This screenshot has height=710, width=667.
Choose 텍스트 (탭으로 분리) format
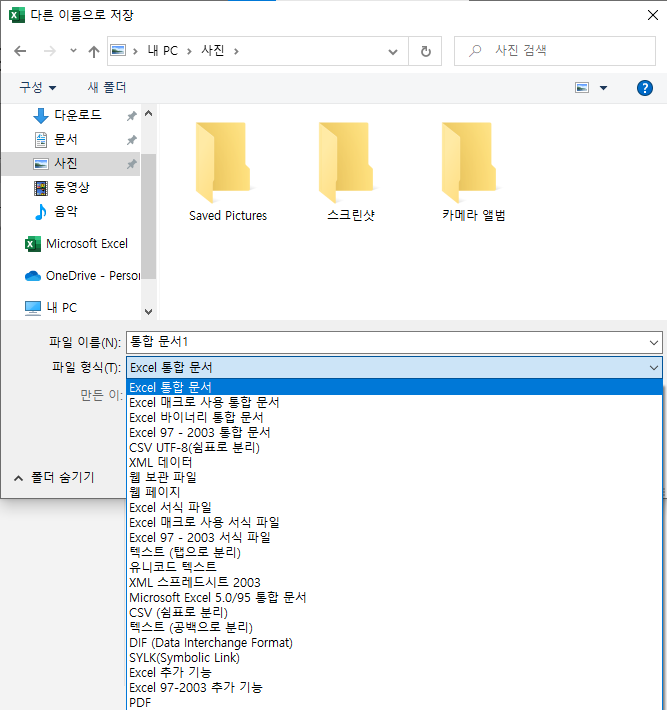coord(394,552)
